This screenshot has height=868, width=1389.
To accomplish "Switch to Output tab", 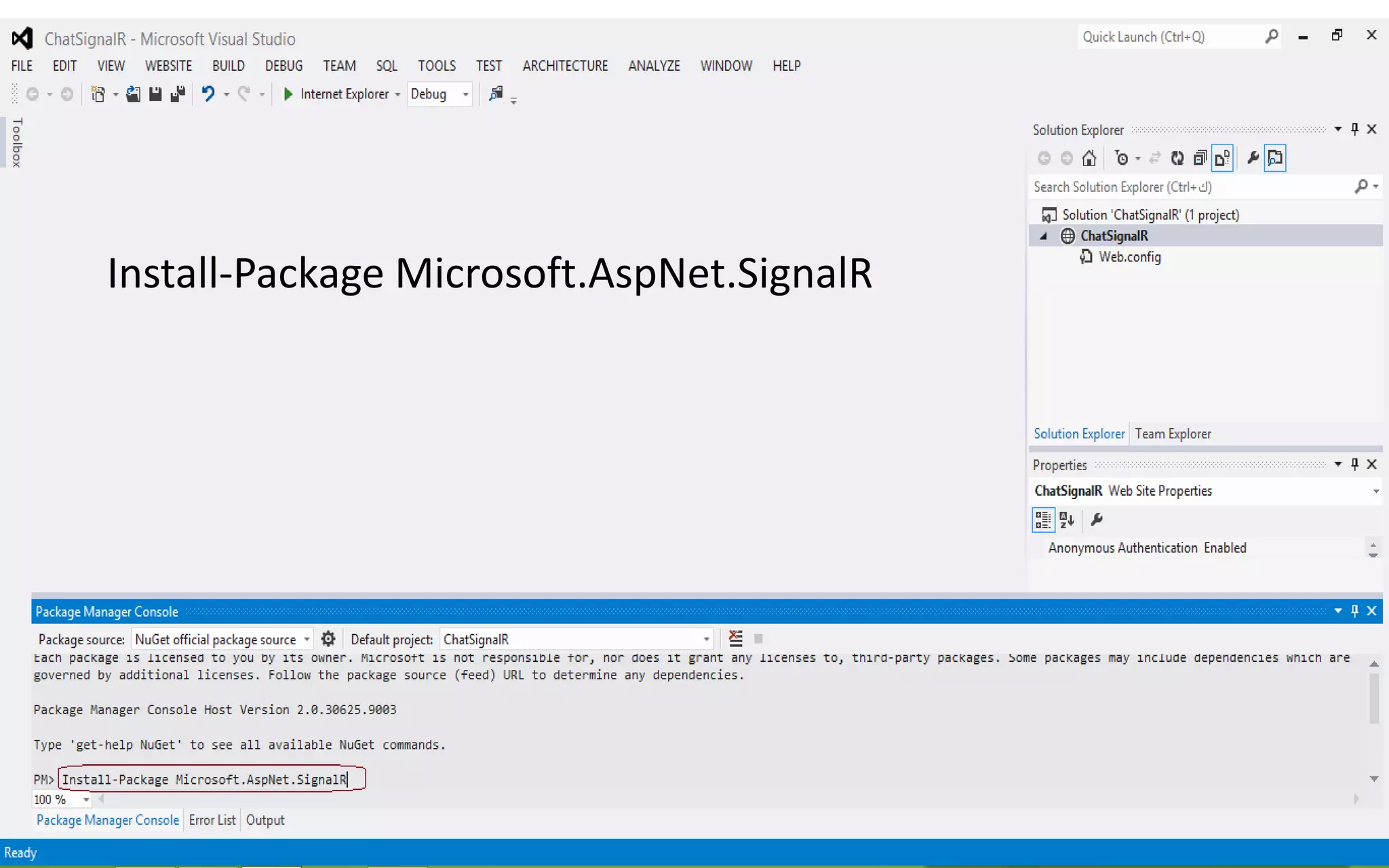I will coord(265,820).
